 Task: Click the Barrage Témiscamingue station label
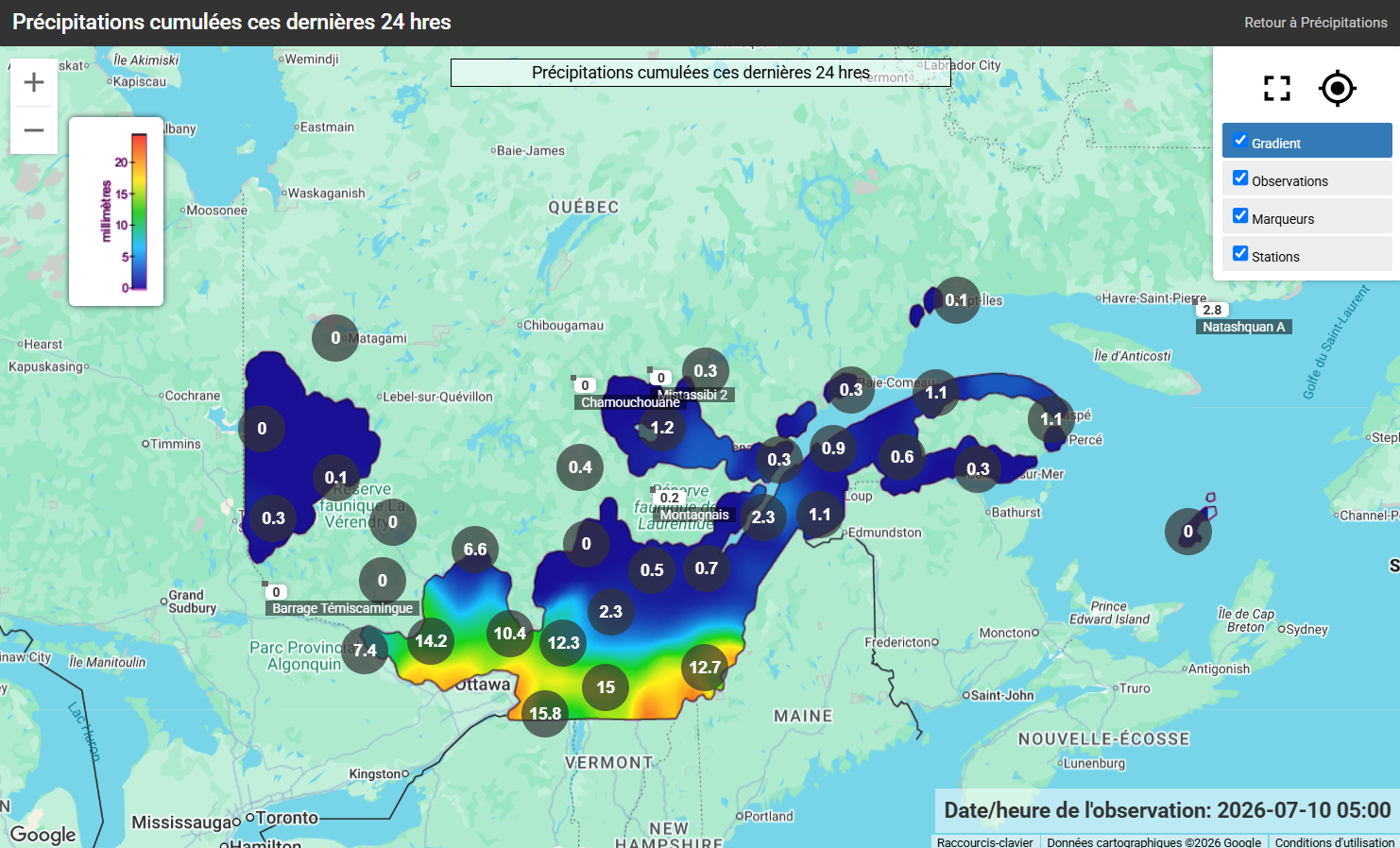(342, 608)
